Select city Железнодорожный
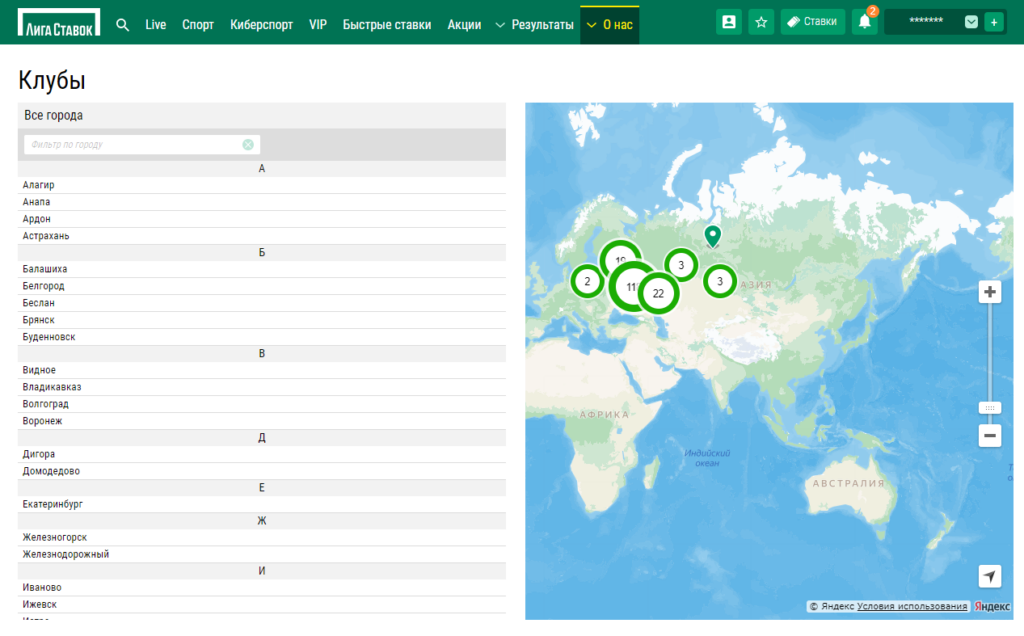Image resolution: width=1024 pixels, height=636 pixels. click(262, 554)
